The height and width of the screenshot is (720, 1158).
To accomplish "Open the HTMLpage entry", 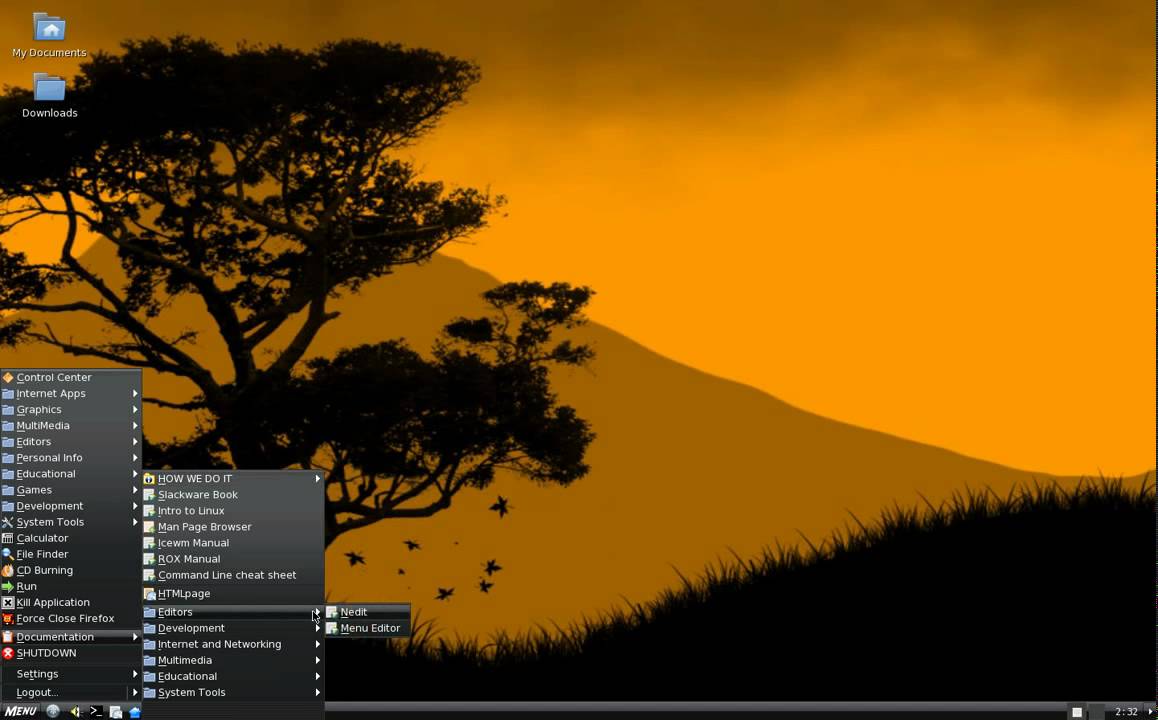I will coord(233,594).
